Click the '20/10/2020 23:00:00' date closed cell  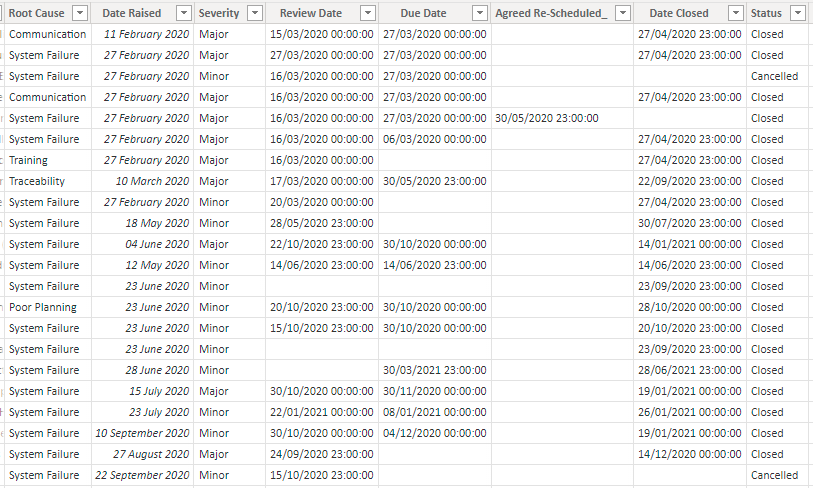[690, 328]
